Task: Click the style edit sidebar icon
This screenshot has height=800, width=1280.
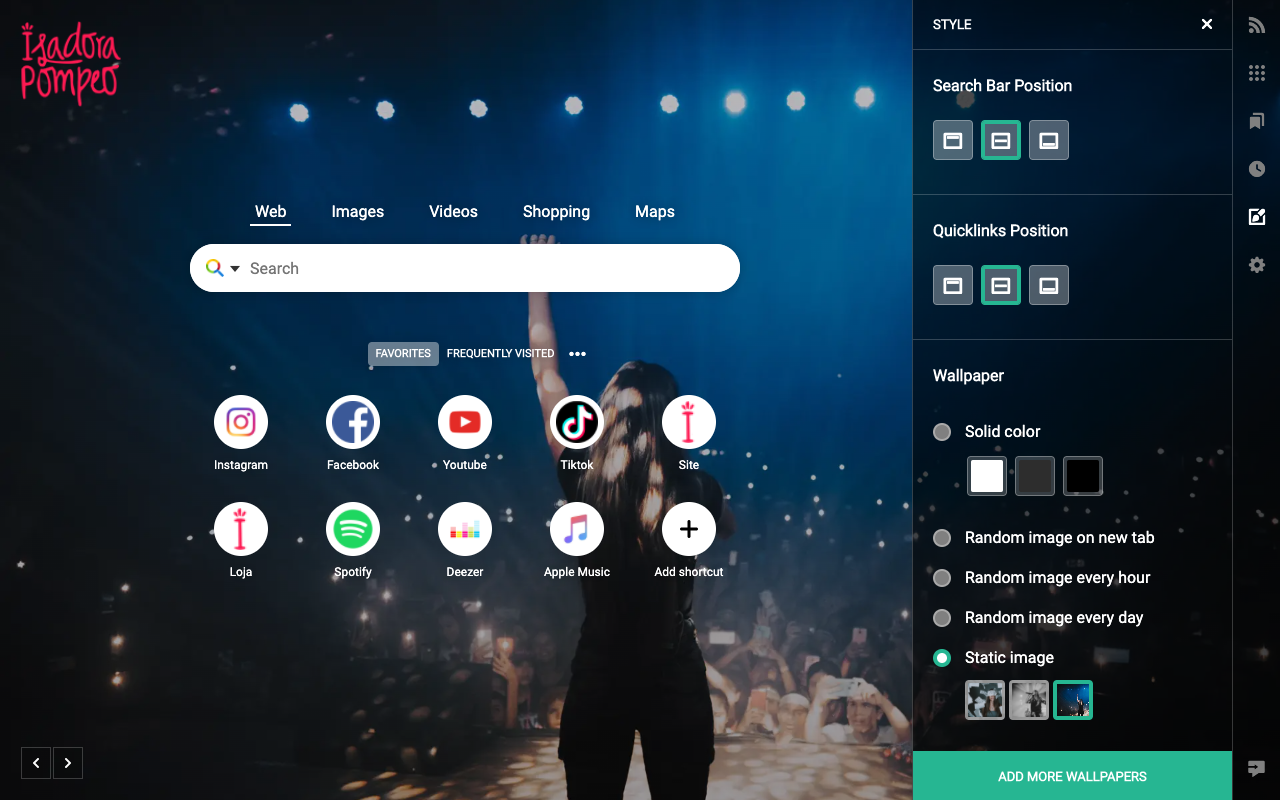Action: [1257, 217]
